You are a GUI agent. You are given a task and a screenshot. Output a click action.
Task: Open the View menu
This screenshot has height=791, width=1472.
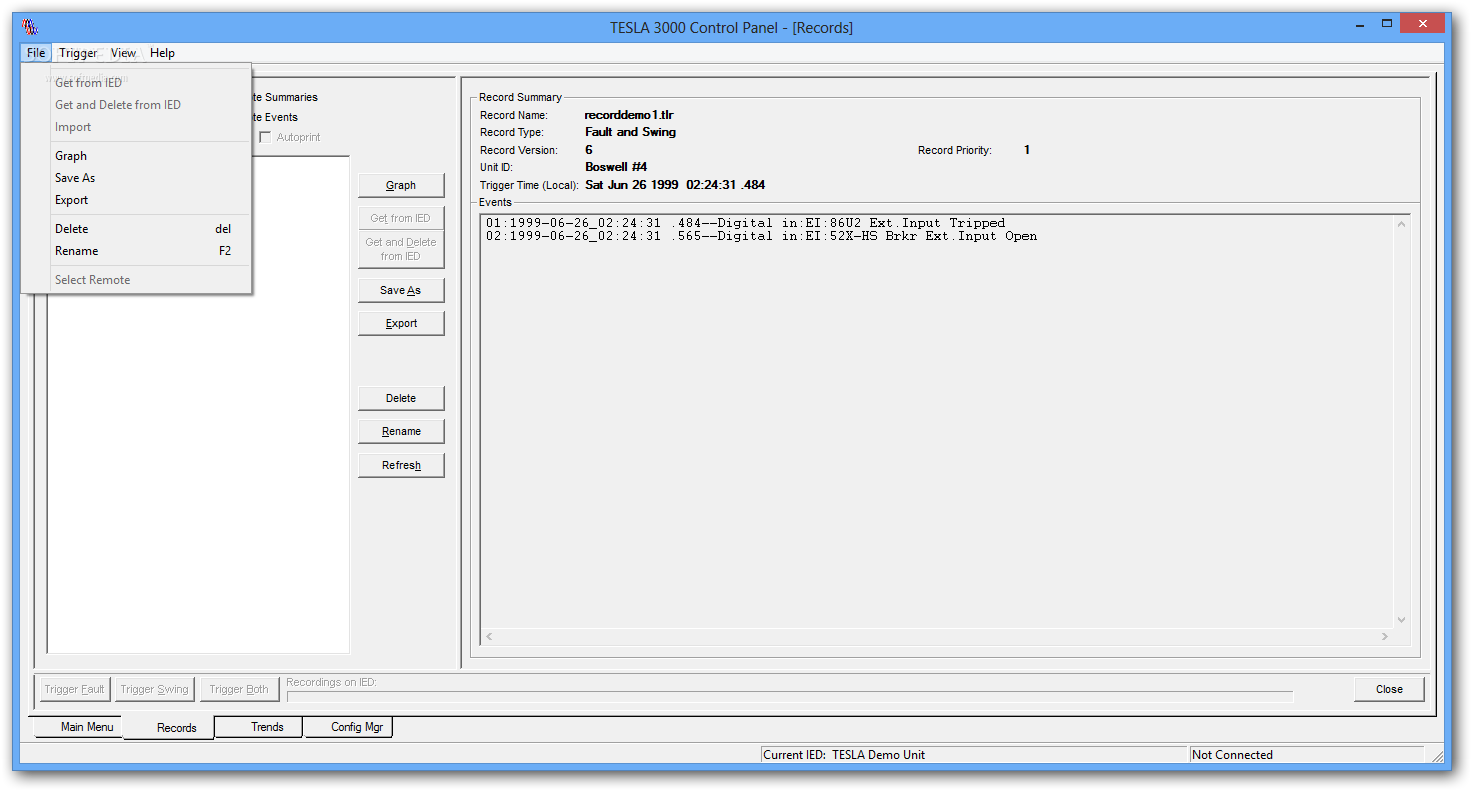[124, 53]
